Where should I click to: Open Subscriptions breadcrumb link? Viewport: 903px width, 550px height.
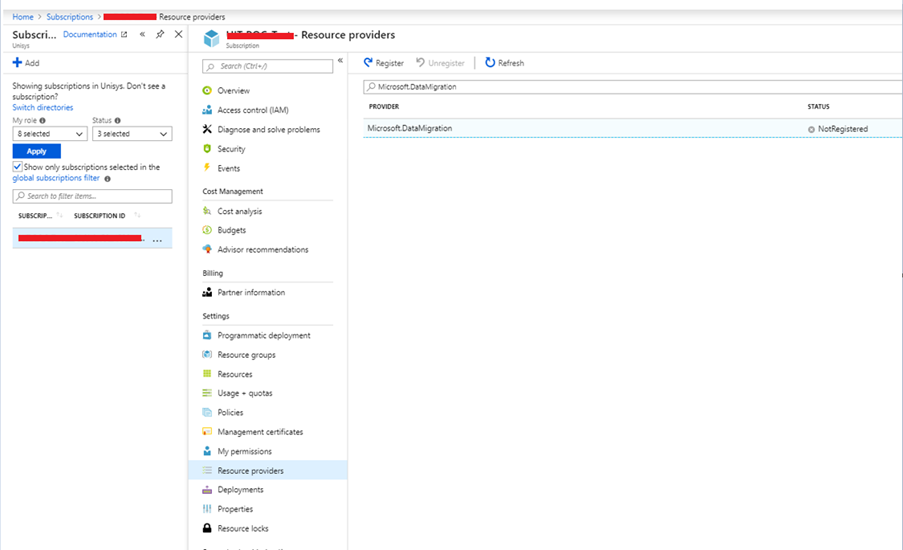[70, 17]
